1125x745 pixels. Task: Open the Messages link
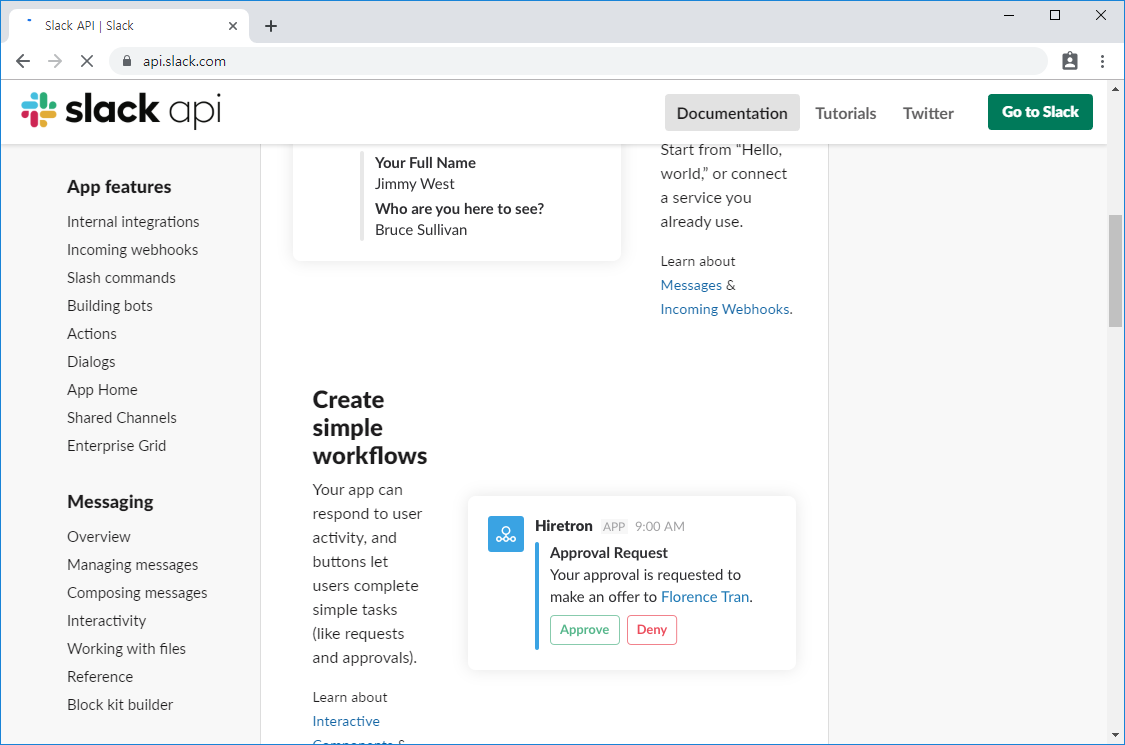pyautogui.click(x=691, y=285)
